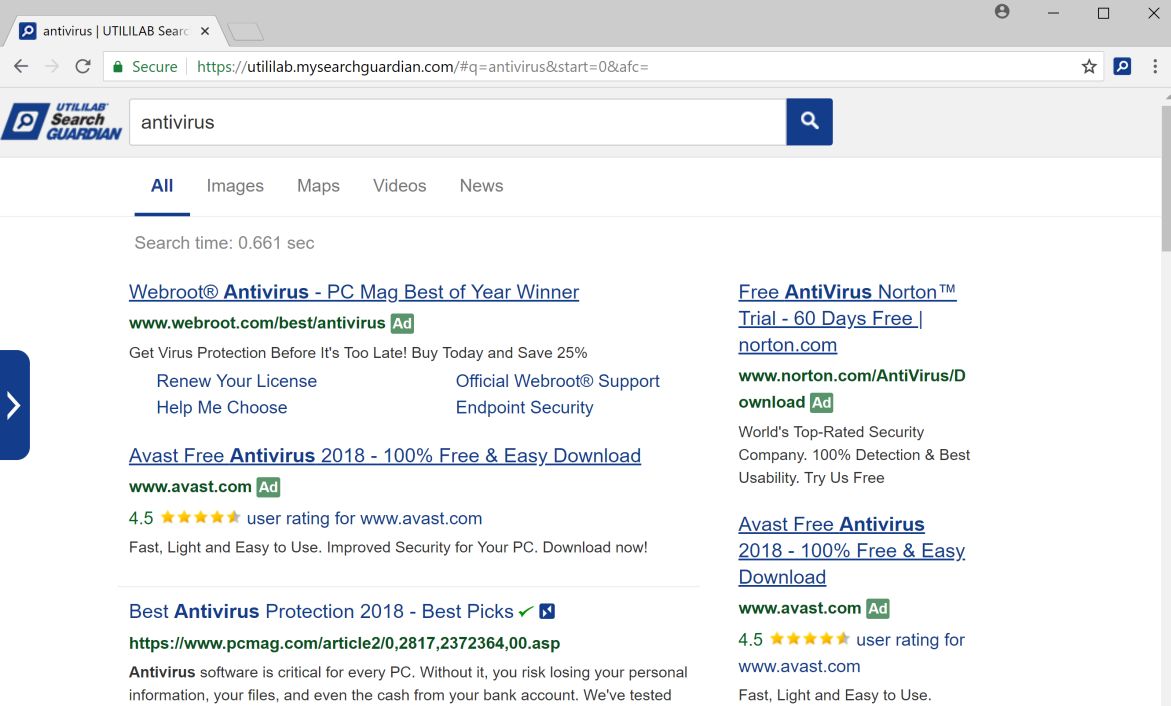Click the browser address bar URL

[422, 67]
